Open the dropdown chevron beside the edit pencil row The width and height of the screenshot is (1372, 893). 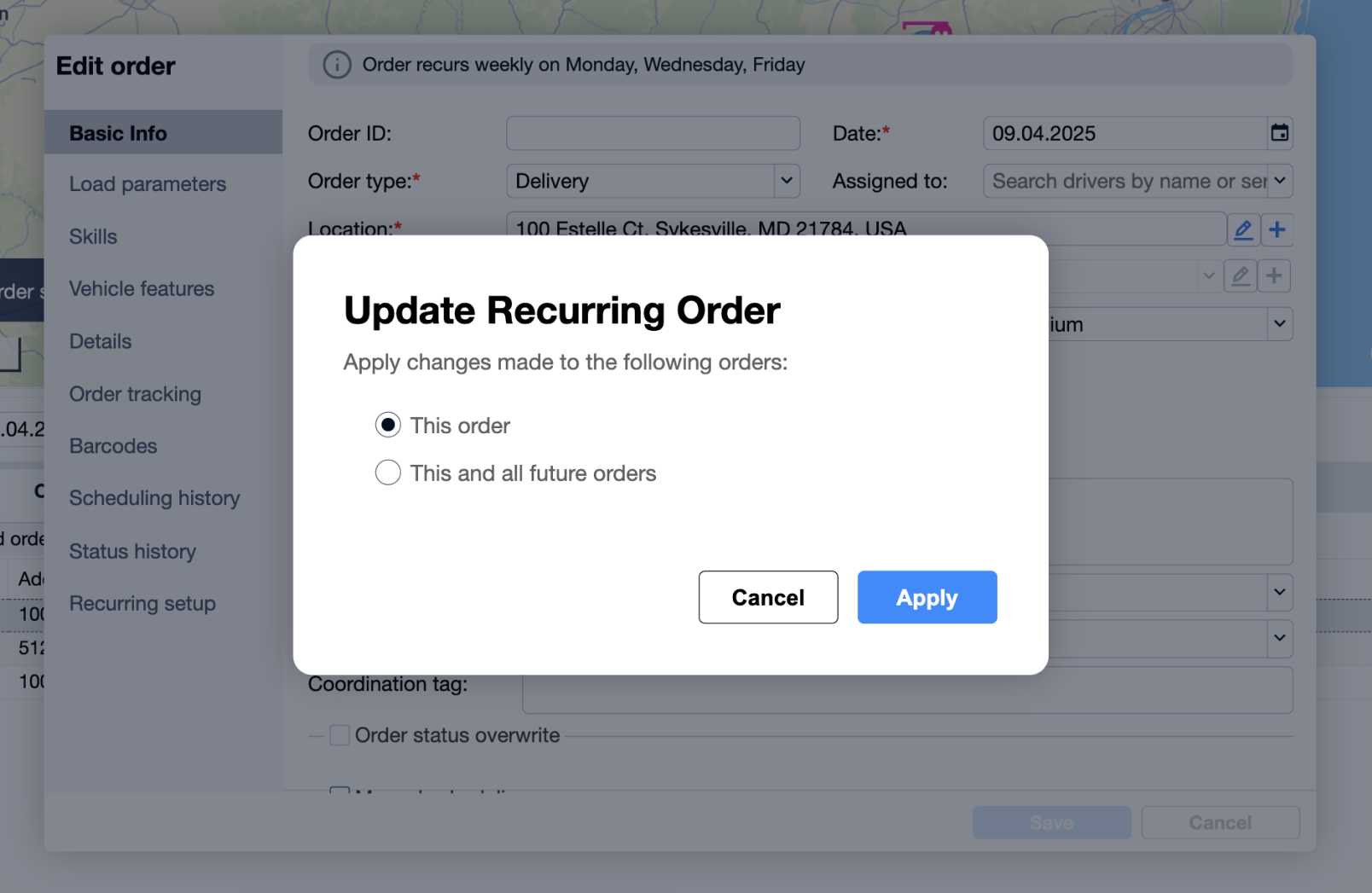click(1209, 275)
